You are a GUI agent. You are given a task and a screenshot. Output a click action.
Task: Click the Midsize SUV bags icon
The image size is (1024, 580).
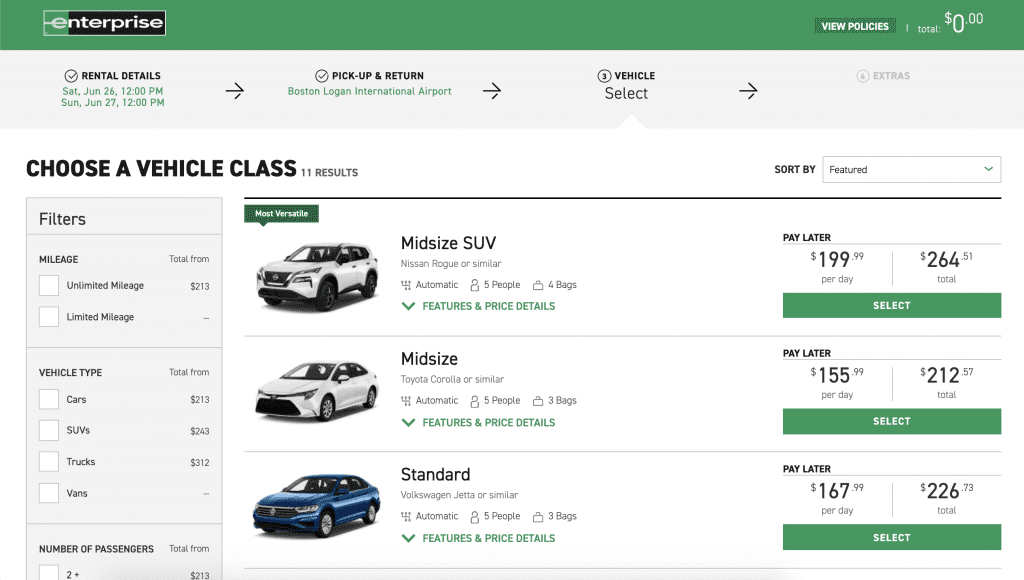[x=538, y=285]
